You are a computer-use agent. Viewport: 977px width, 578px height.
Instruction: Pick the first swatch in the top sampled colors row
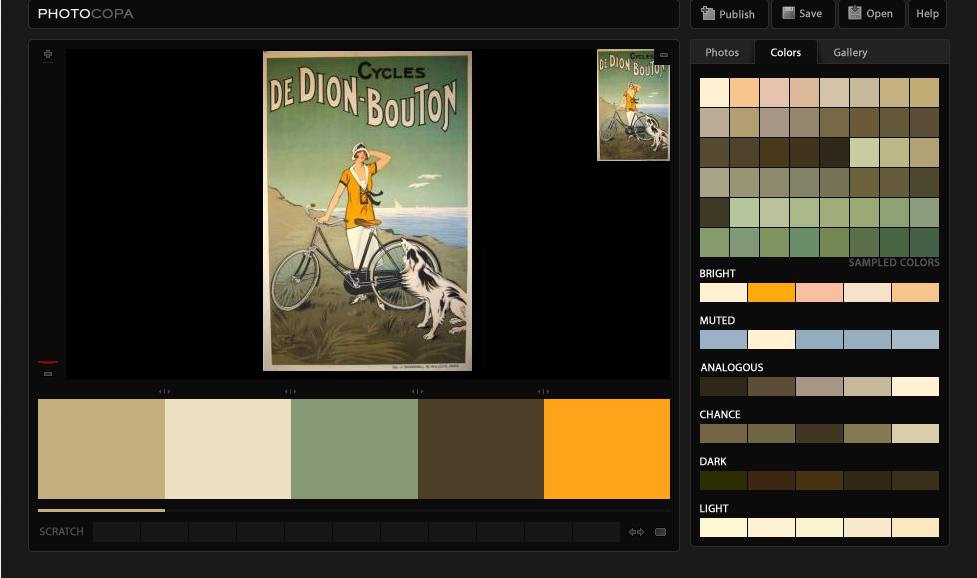[x=714, y=93]
